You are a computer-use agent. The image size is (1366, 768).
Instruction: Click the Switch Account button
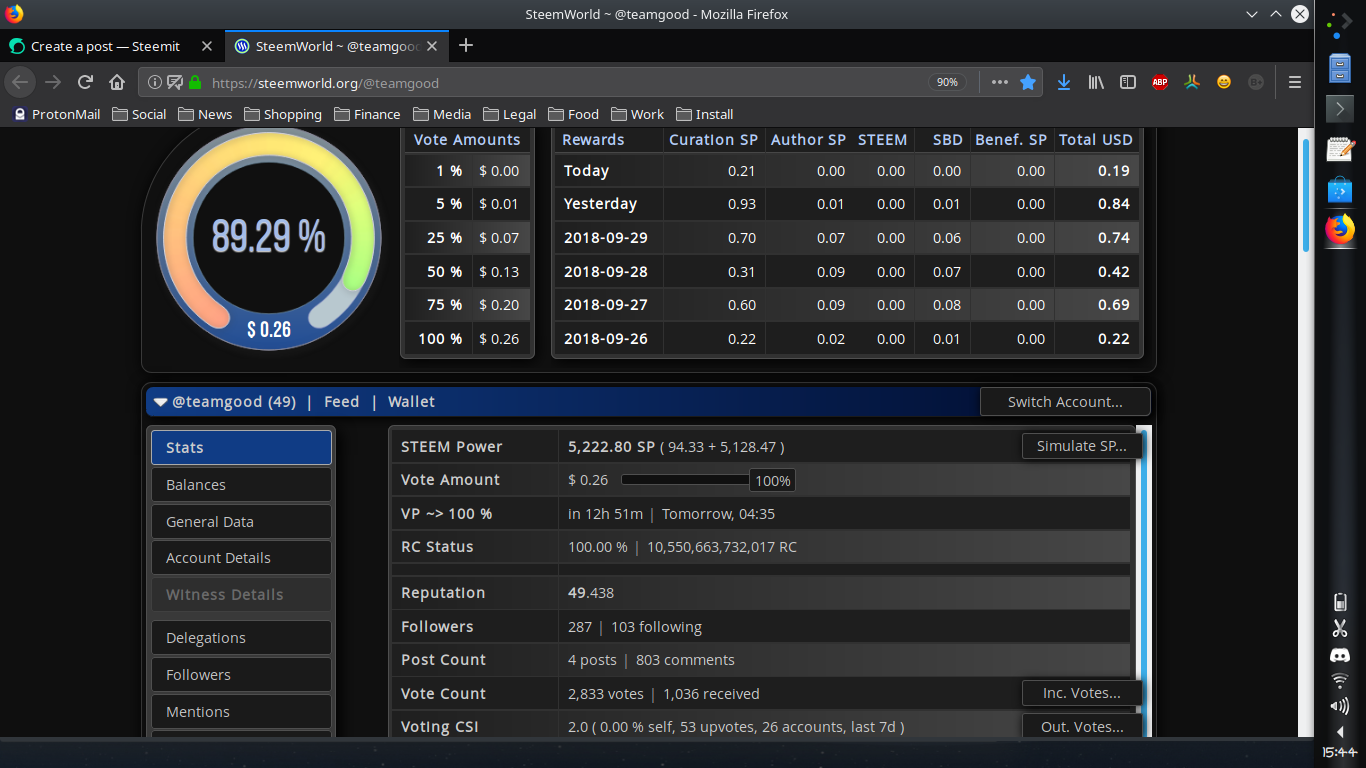[1064, 402]
